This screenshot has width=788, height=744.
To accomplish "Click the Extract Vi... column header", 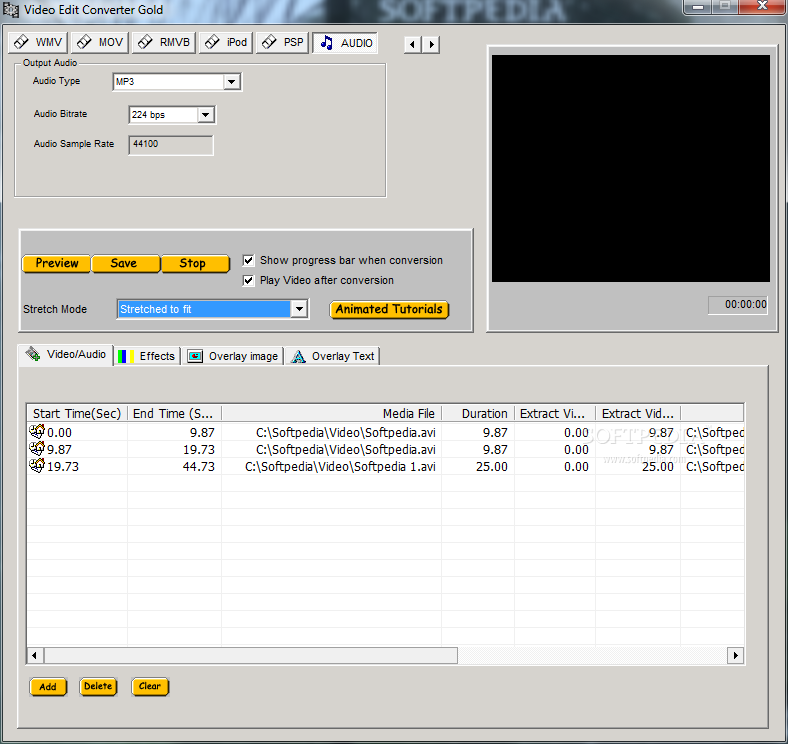I will click(555, 413).
